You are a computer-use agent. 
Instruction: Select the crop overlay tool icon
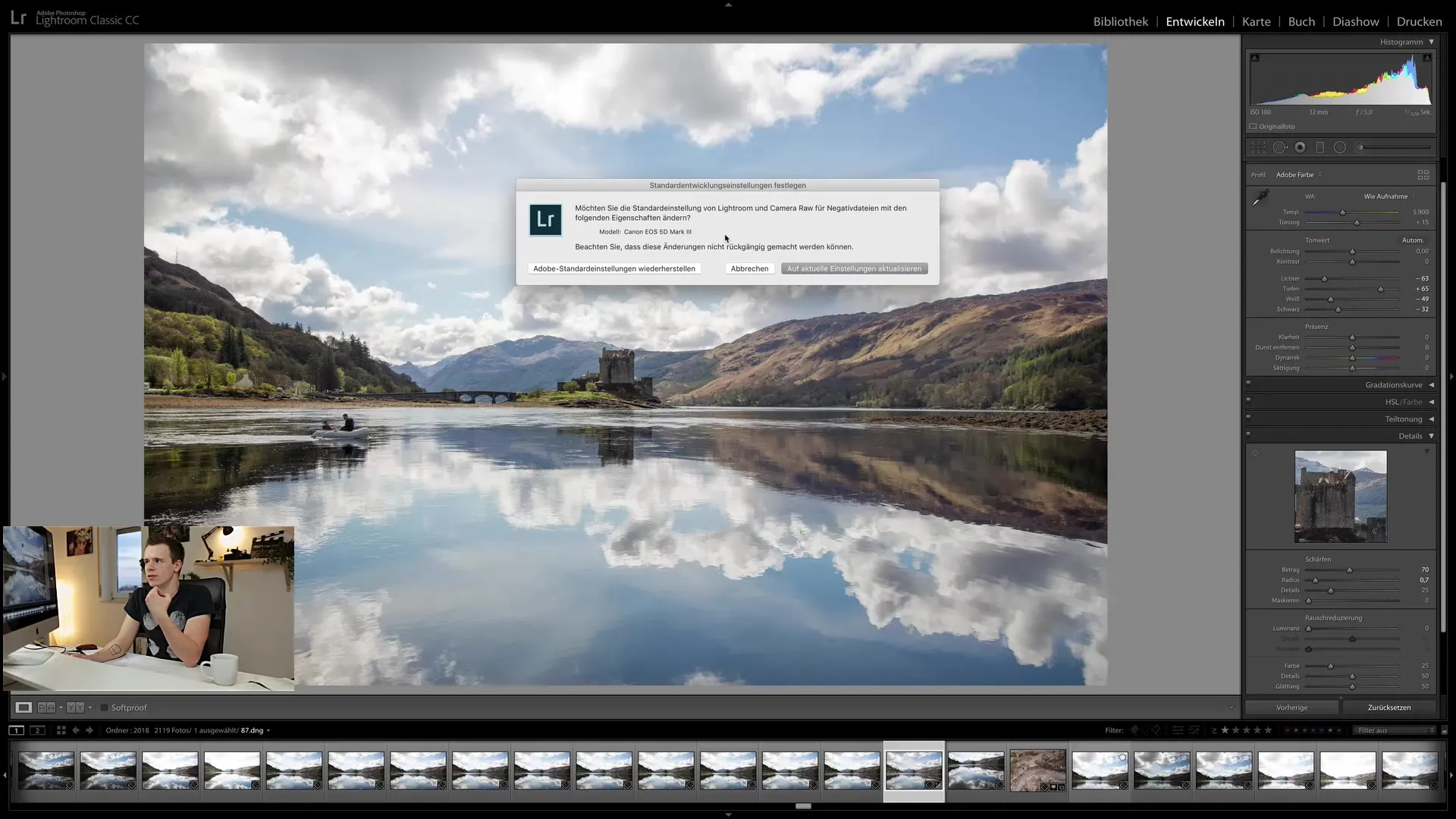tap(1258, 148)
